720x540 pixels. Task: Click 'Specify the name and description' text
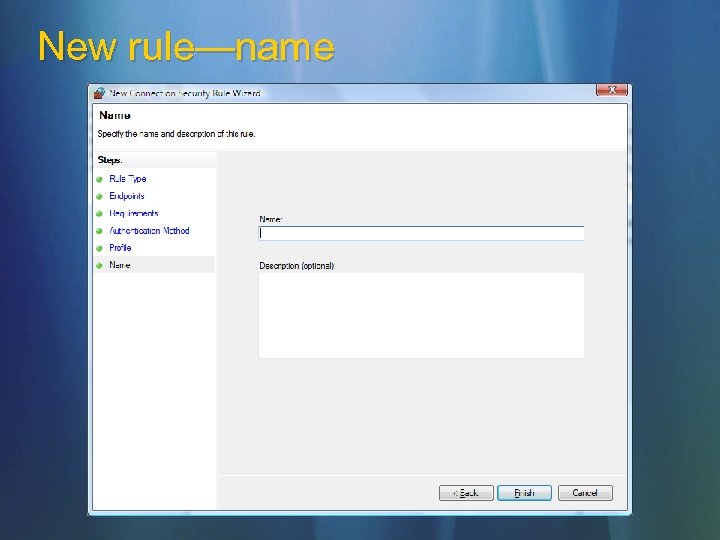[176, 134]
